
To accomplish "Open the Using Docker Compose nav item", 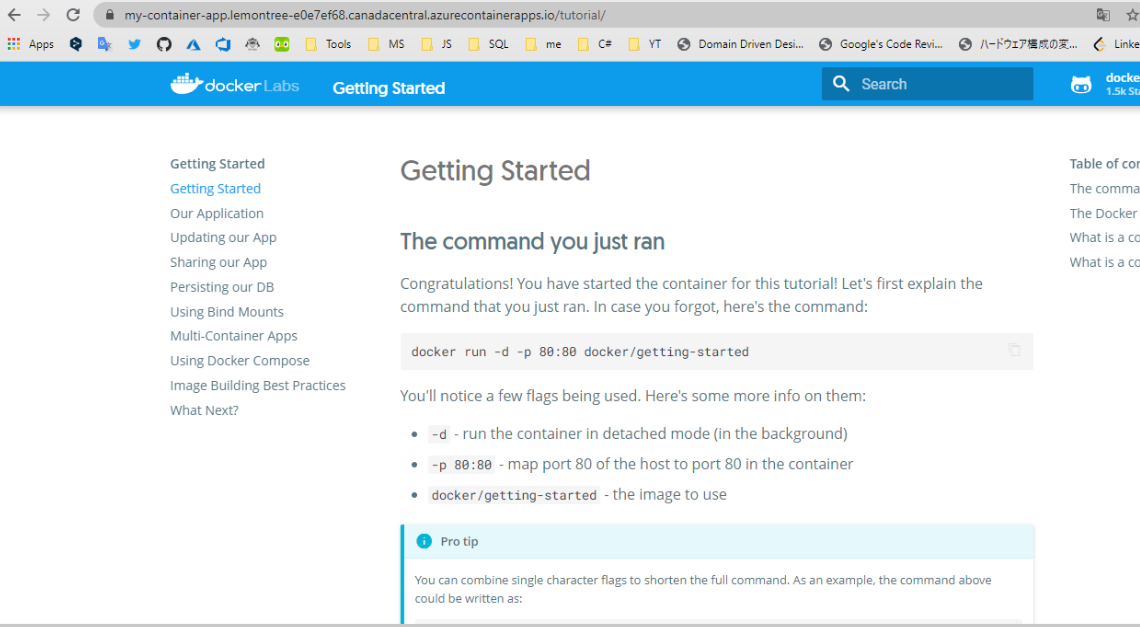I will (x=240, y=361).
